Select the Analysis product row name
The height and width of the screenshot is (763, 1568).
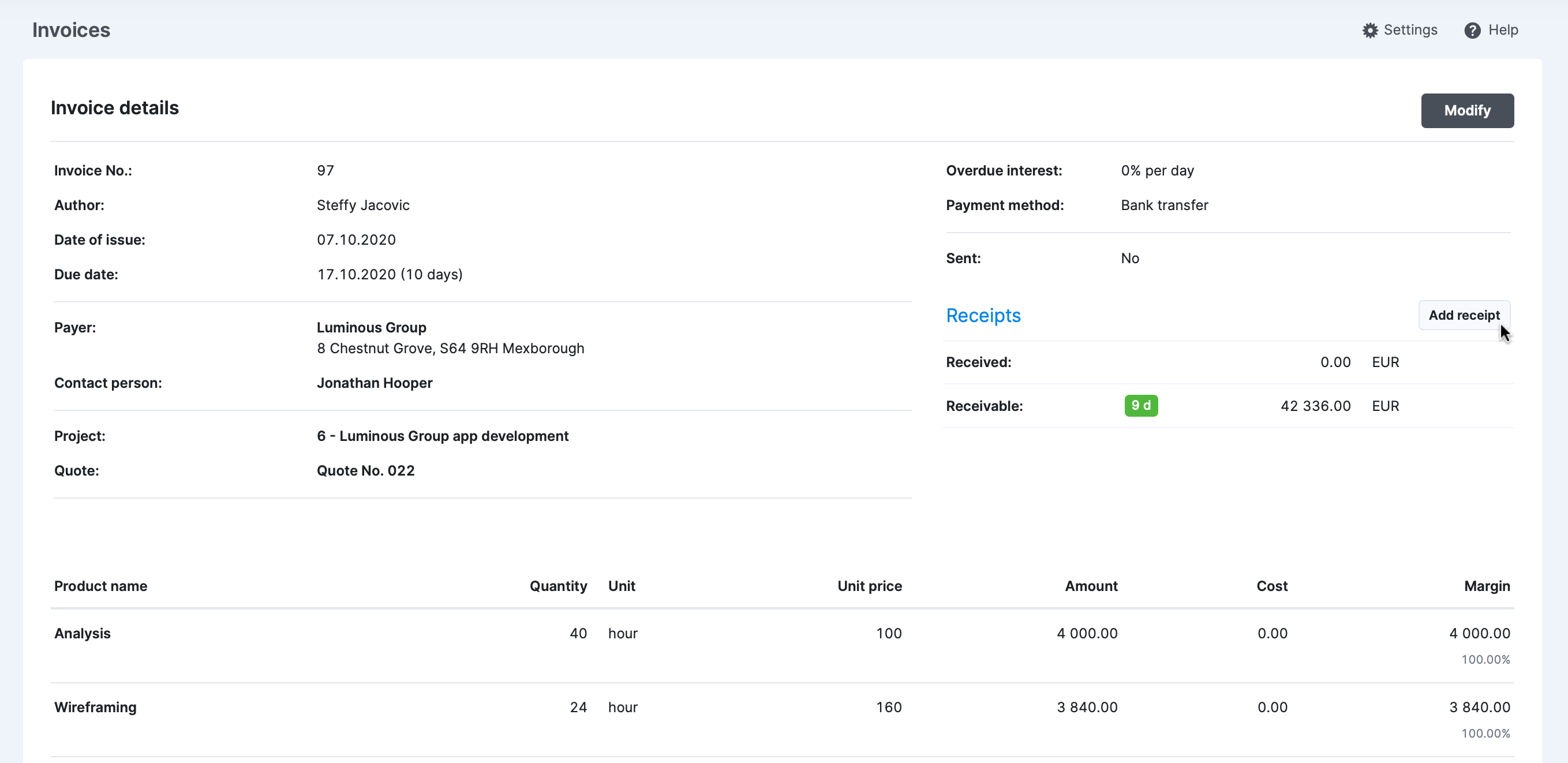(82, 633)
